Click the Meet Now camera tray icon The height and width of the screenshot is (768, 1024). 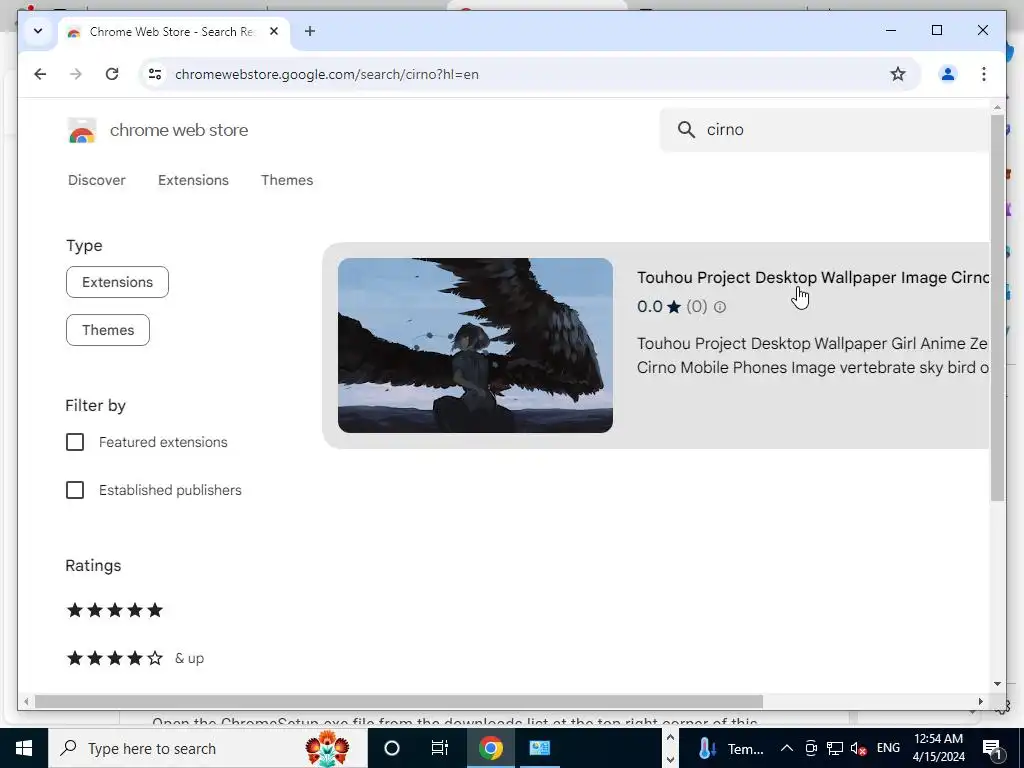tap(810, 748)
